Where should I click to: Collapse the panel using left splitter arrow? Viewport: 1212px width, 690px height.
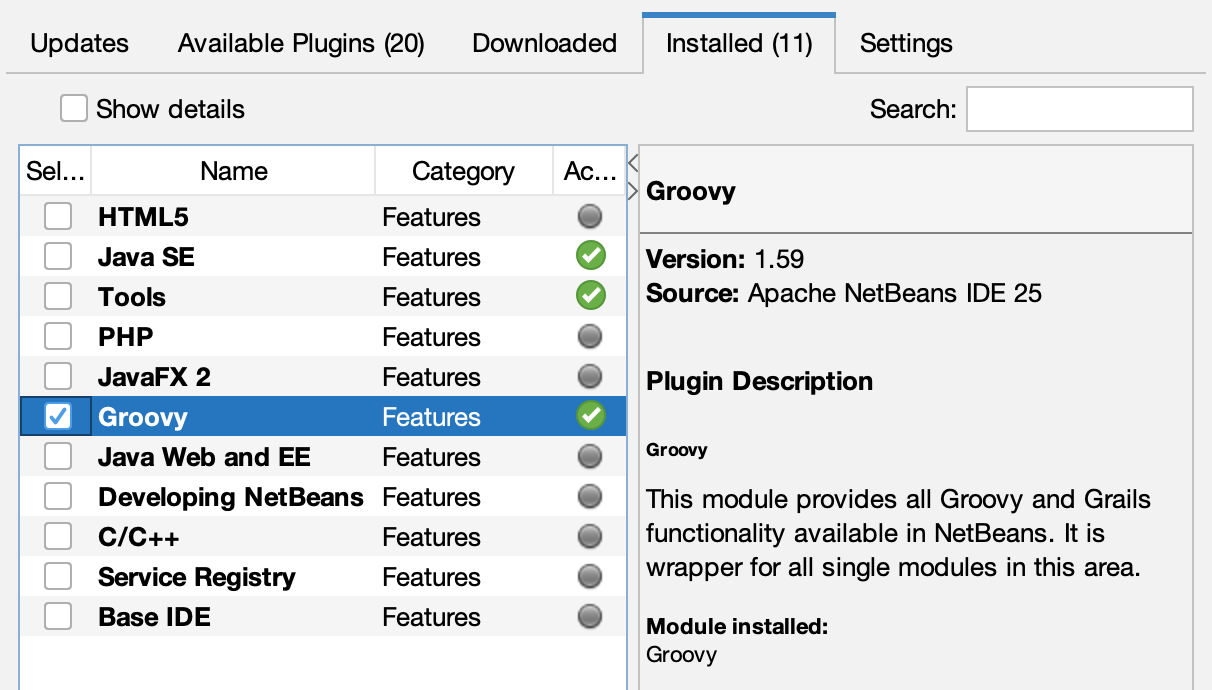(633, 163)
